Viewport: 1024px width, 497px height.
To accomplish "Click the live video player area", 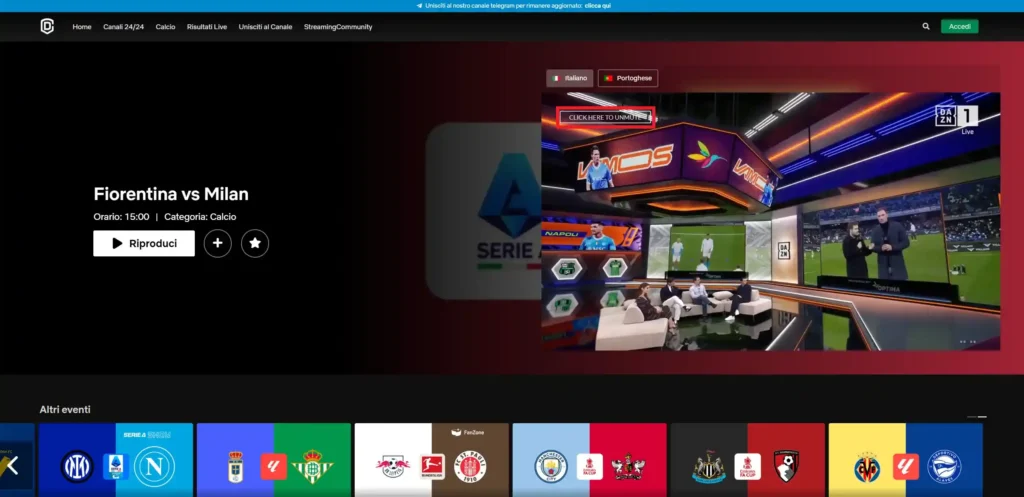I will (x=771, y=221).
